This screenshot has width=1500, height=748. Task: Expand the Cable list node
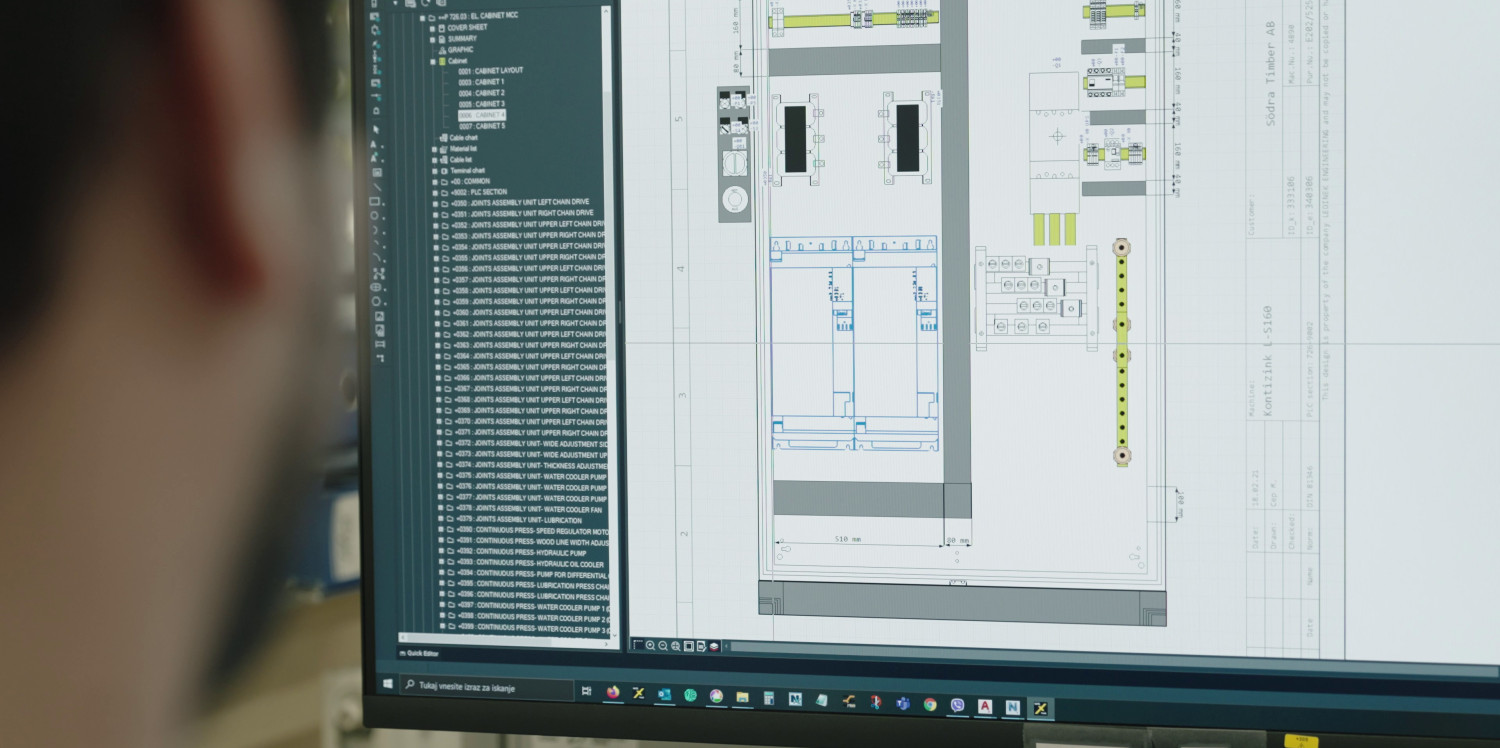click(x=436, y=159)
